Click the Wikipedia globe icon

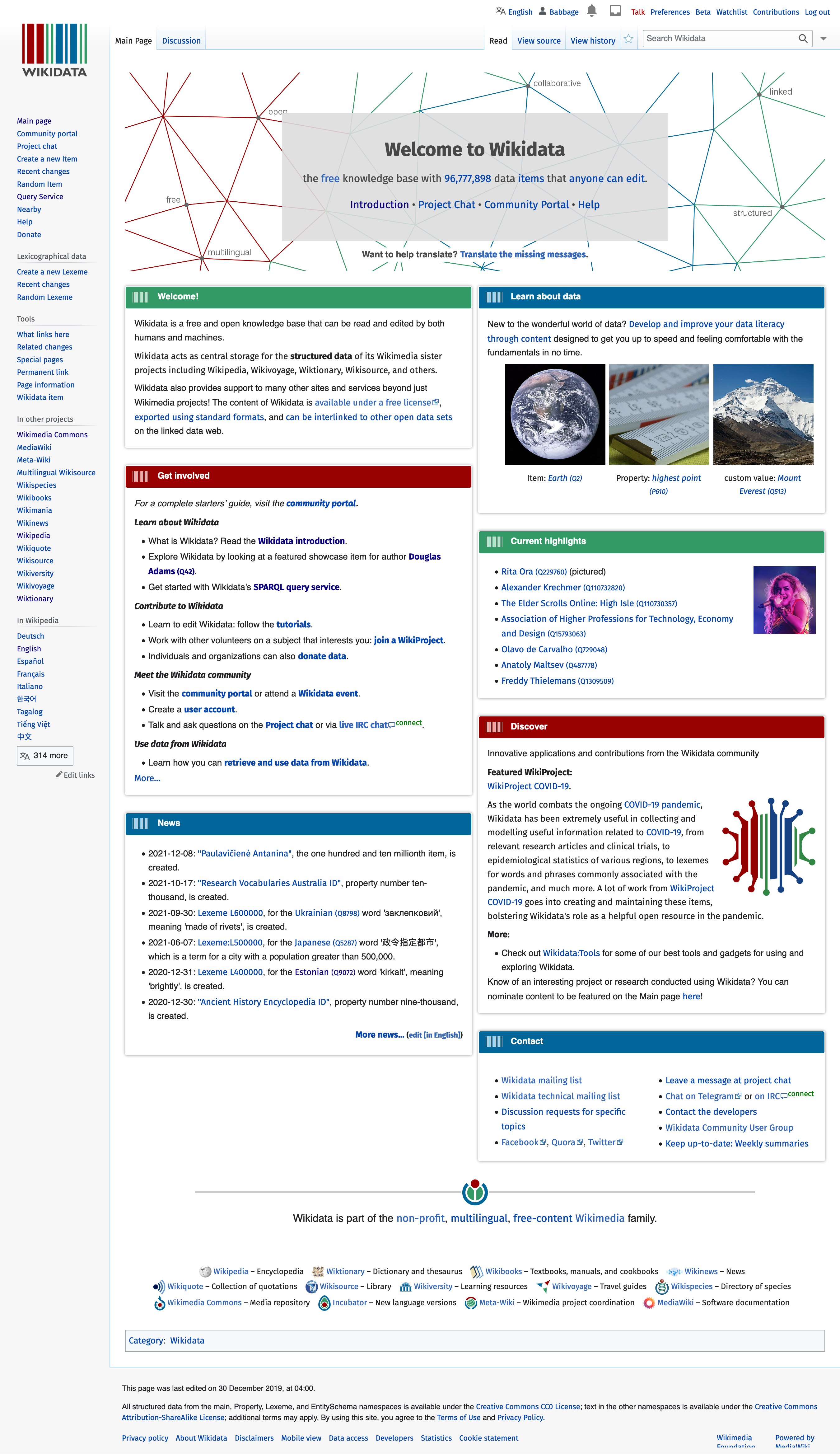(205, 1272)
